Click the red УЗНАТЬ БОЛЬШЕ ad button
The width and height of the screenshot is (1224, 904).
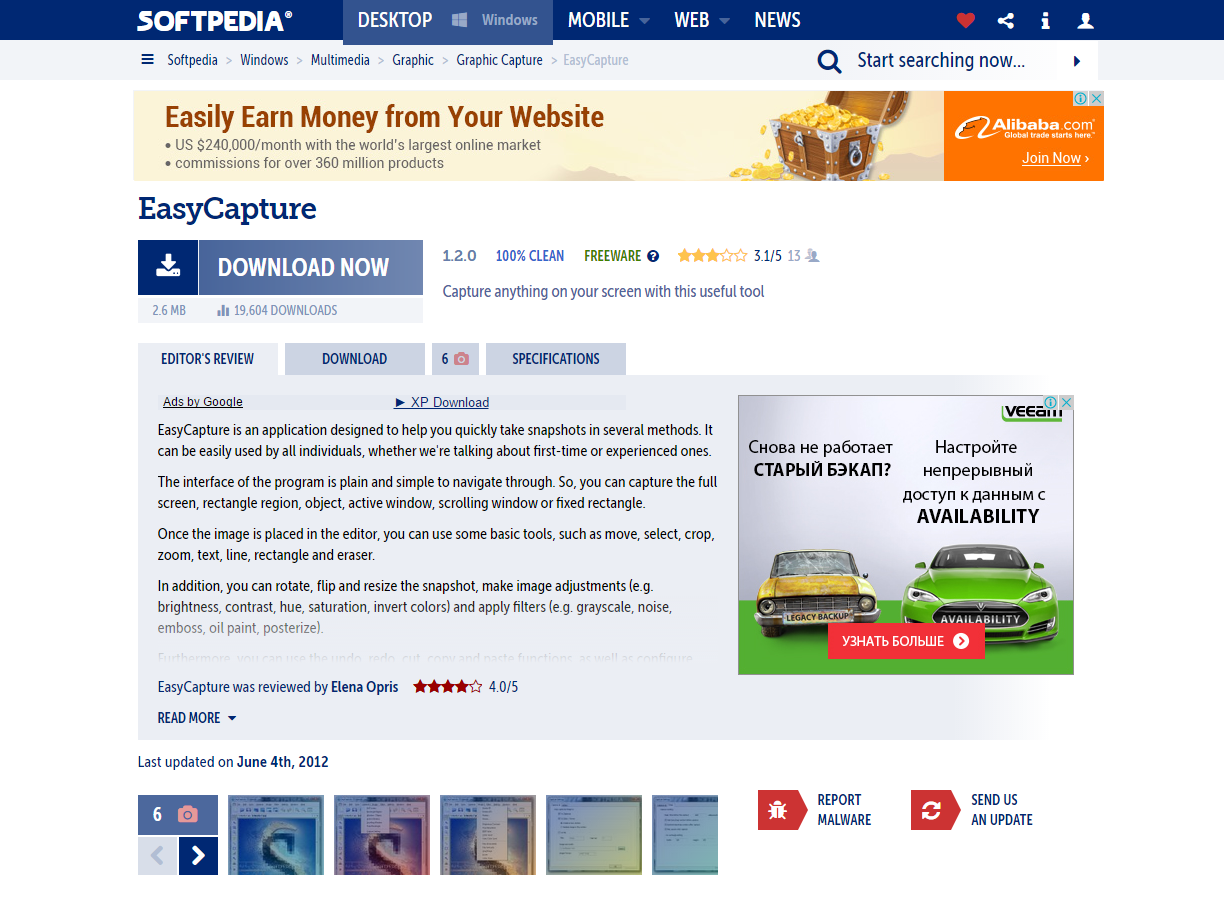(x=906, y=641)
